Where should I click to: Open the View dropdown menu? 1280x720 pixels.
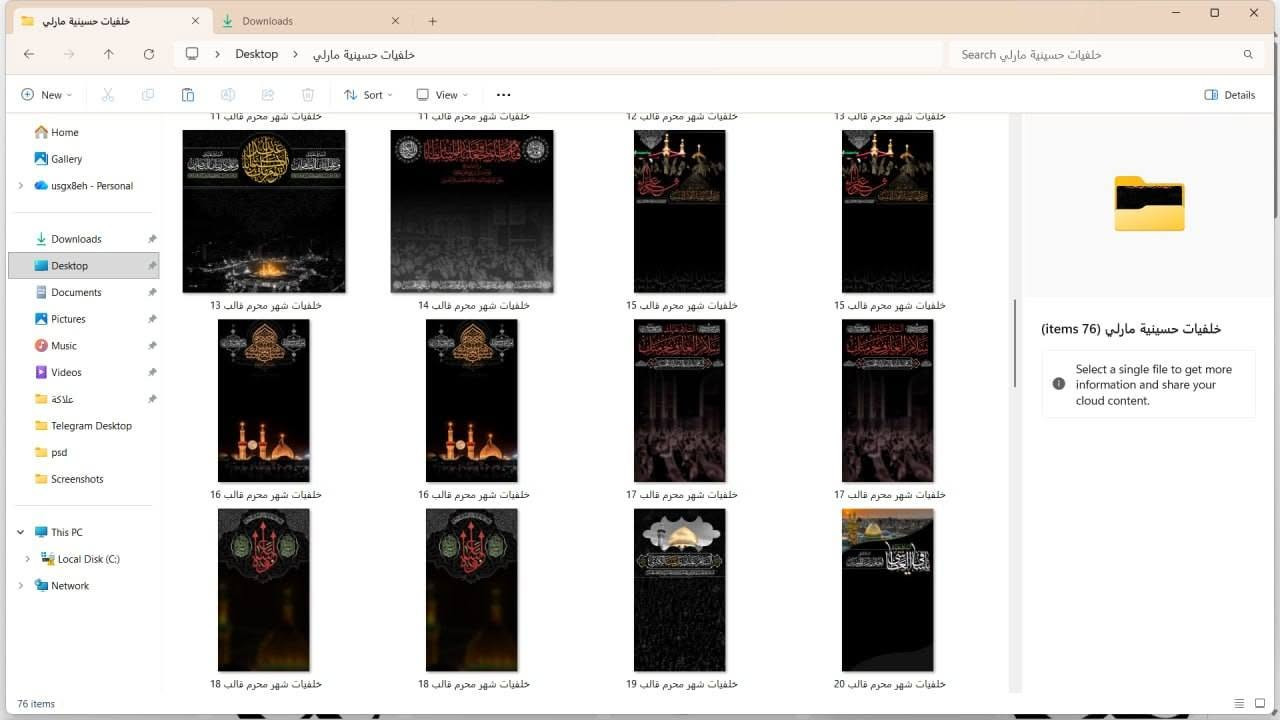click(442, 95)
